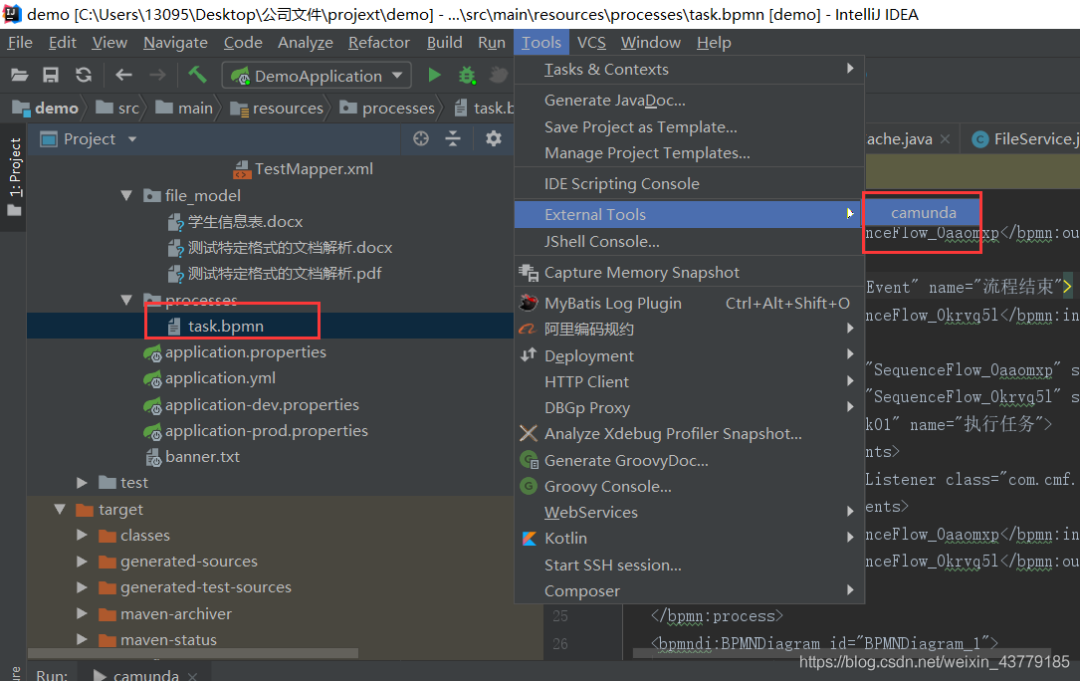This screenshot has width=1080, height=681.
Task: Collapse the file_model folder
Action: coord(127,196)
